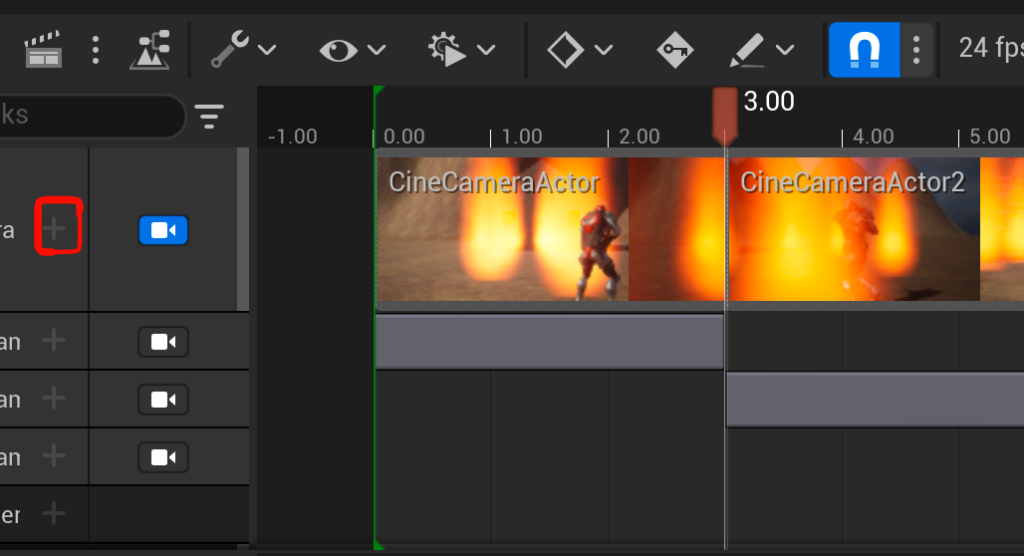Viewport: 1024px width, 556px height.
Task: Click the red playhead marker at 3.00
Action: click(x=725, y=113)
